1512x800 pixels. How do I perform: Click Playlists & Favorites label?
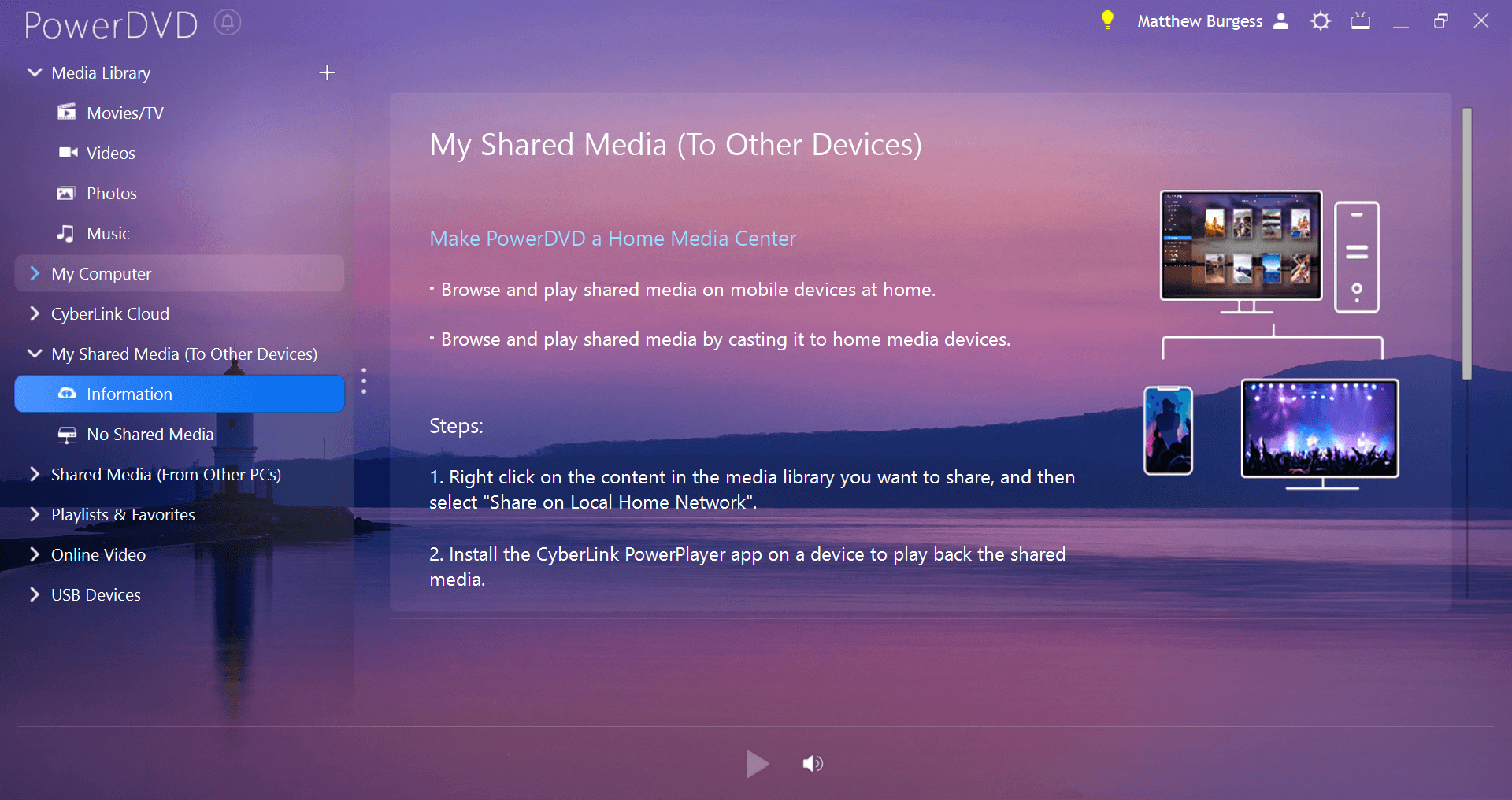[x=123, y=514]
